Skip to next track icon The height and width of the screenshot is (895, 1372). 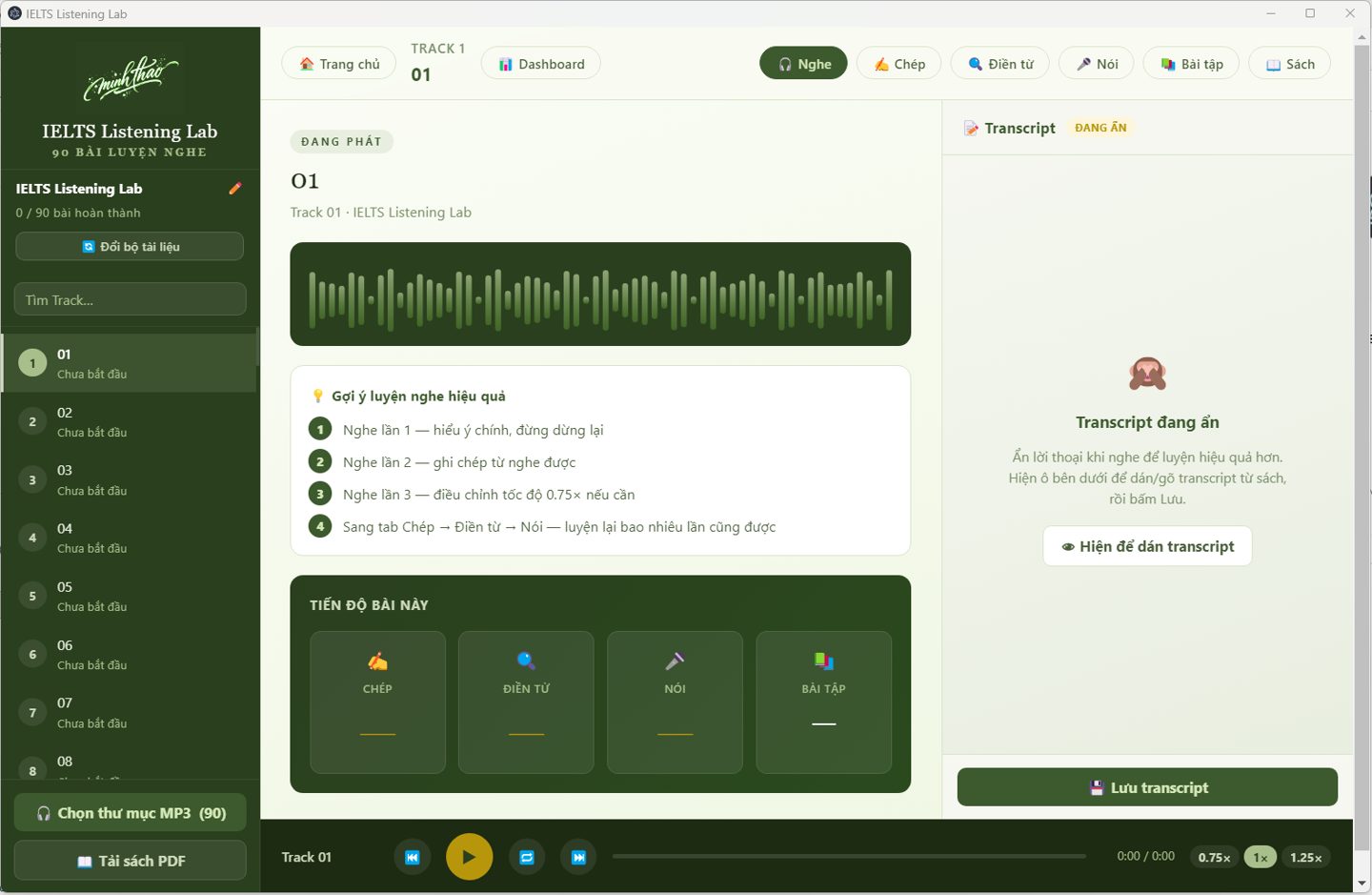578,857
